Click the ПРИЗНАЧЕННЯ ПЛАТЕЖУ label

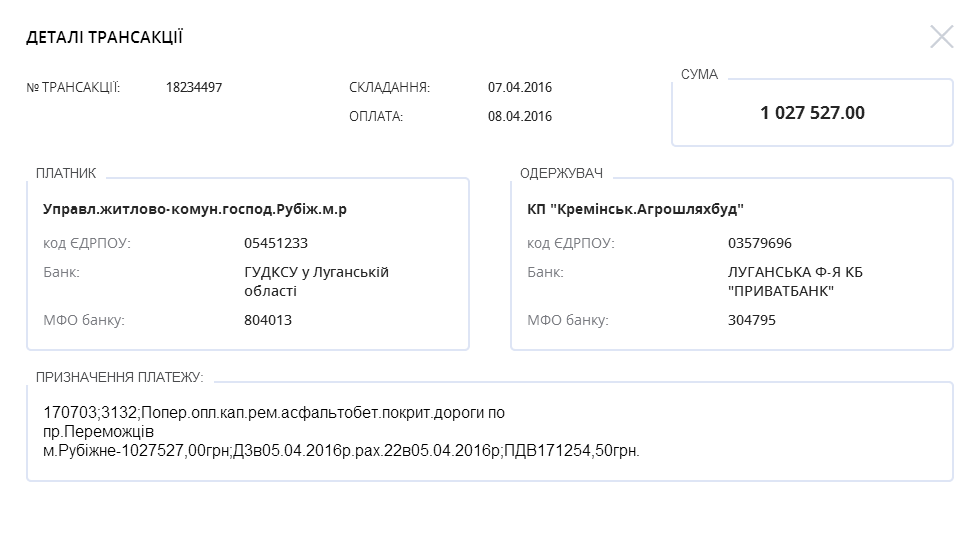[119, 377]
